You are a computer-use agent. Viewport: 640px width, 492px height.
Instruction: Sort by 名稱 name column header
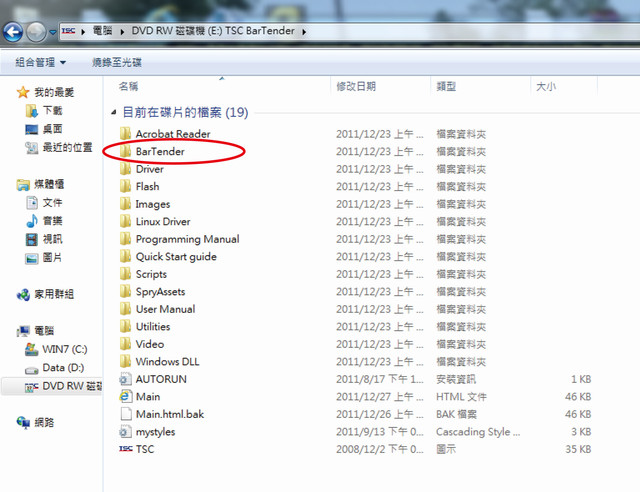(128, 87)
